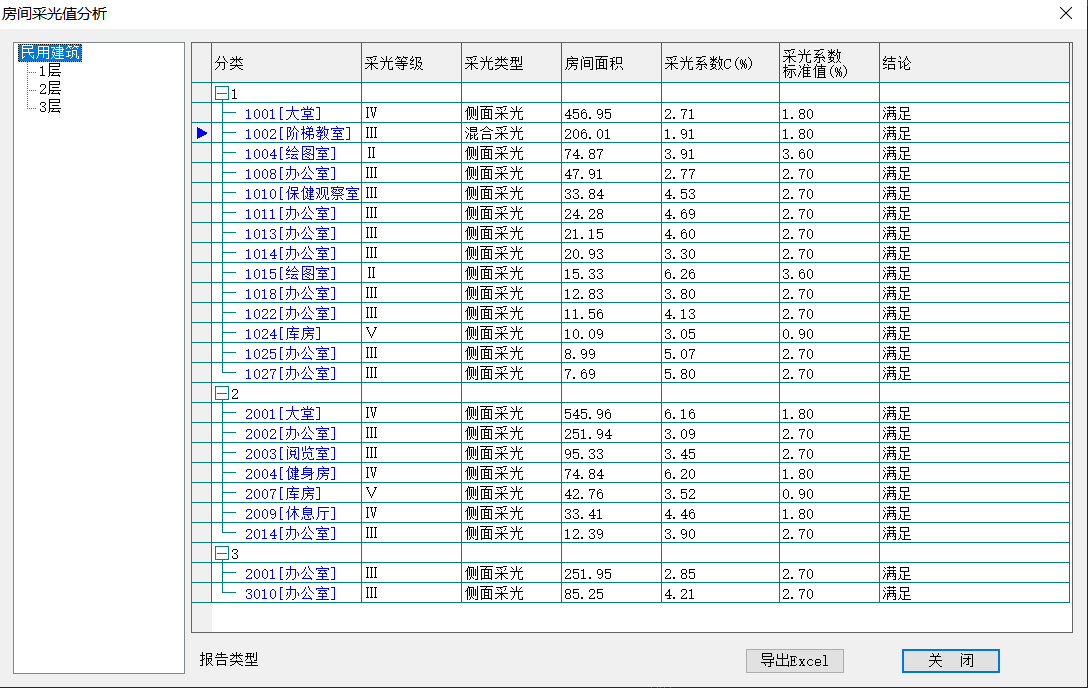Open room link 1004[绘图室]
This screenshot has height=688, width=1088.
pyautogui.click(x=290, y=154)
